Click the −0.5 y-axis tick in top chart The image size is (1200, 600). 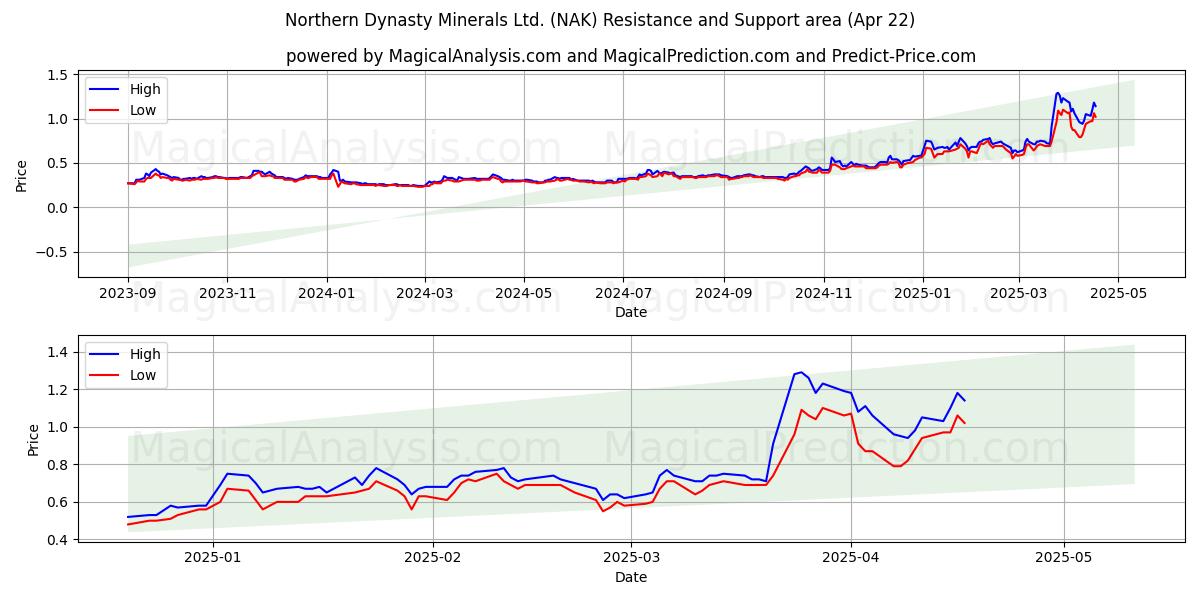coord(50,252)
